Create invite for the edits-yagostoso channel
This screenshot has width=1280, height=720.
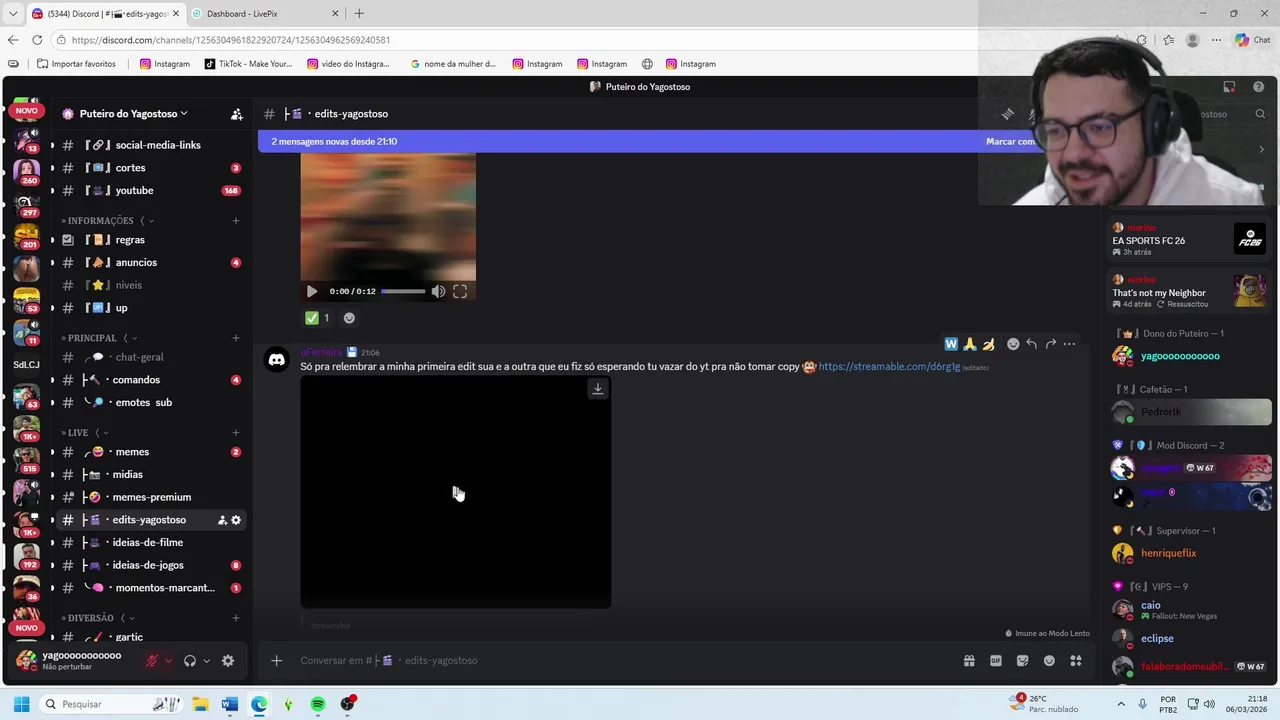[222, 520]
